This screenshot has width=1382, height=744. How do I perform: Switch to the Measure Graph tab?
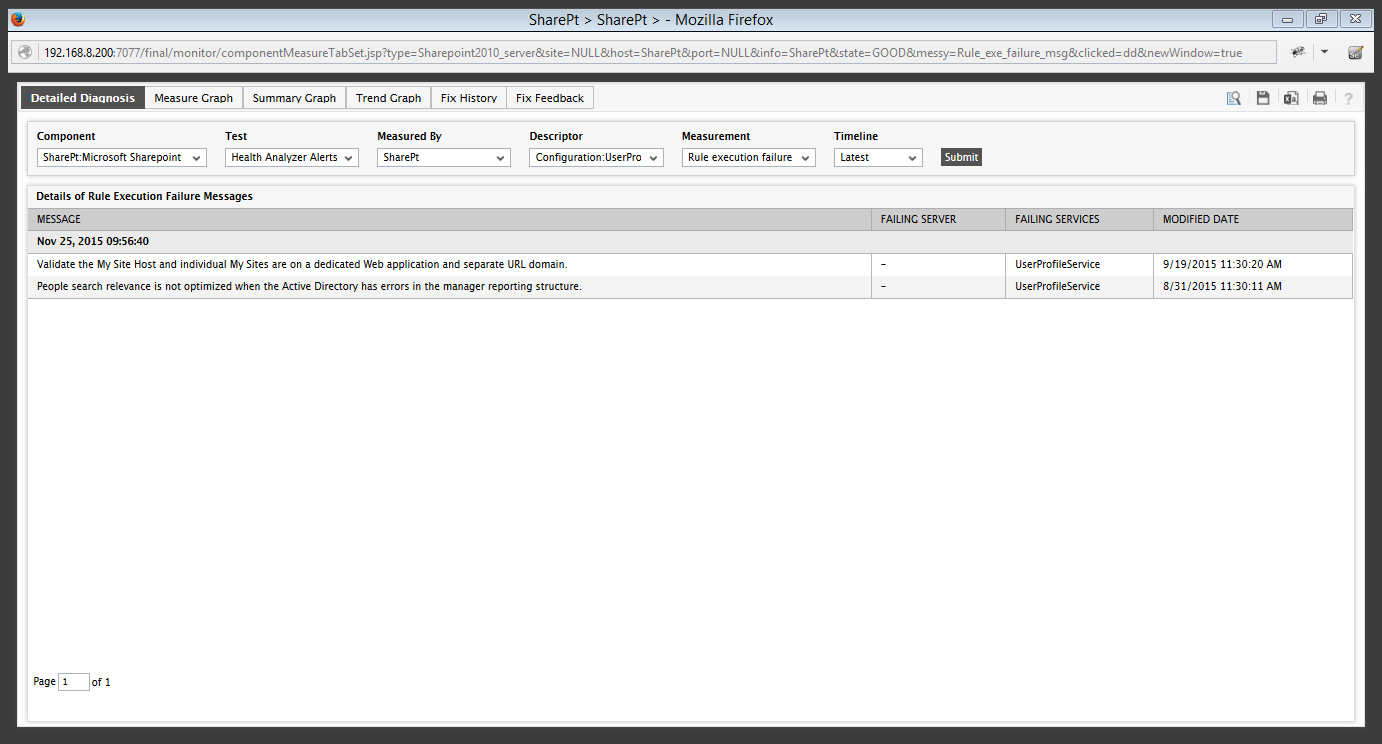[x=194, y=98]
